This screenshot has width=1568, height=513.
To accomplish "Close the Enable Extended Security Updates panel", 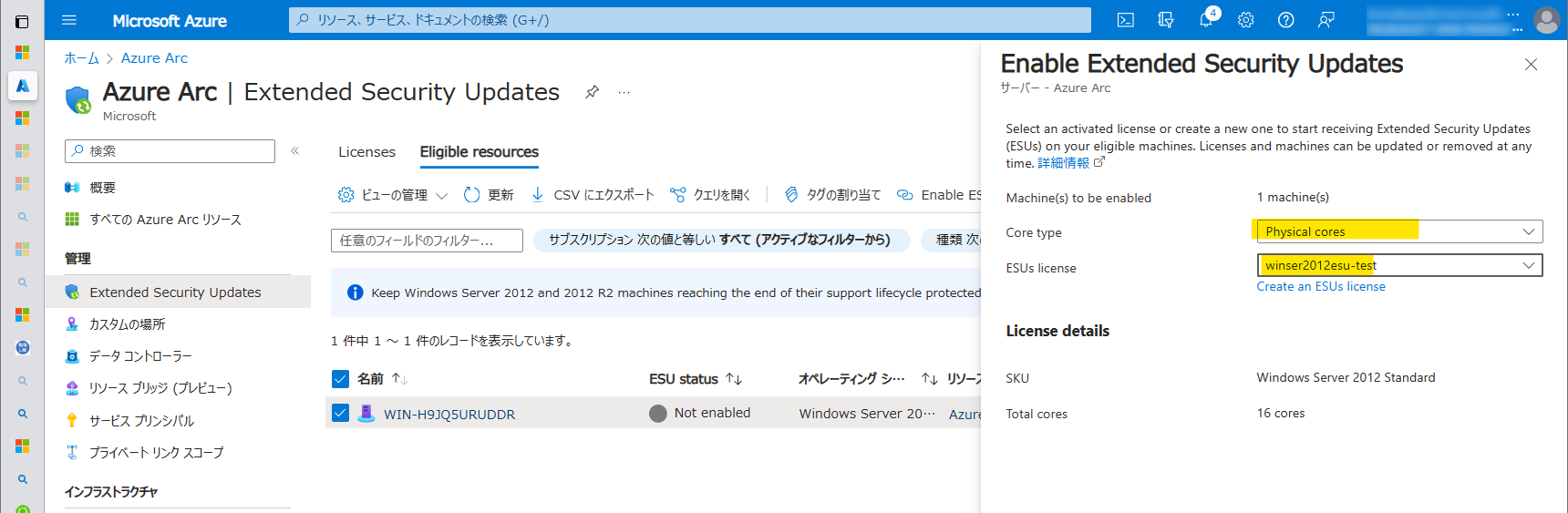I will 1532,64.
